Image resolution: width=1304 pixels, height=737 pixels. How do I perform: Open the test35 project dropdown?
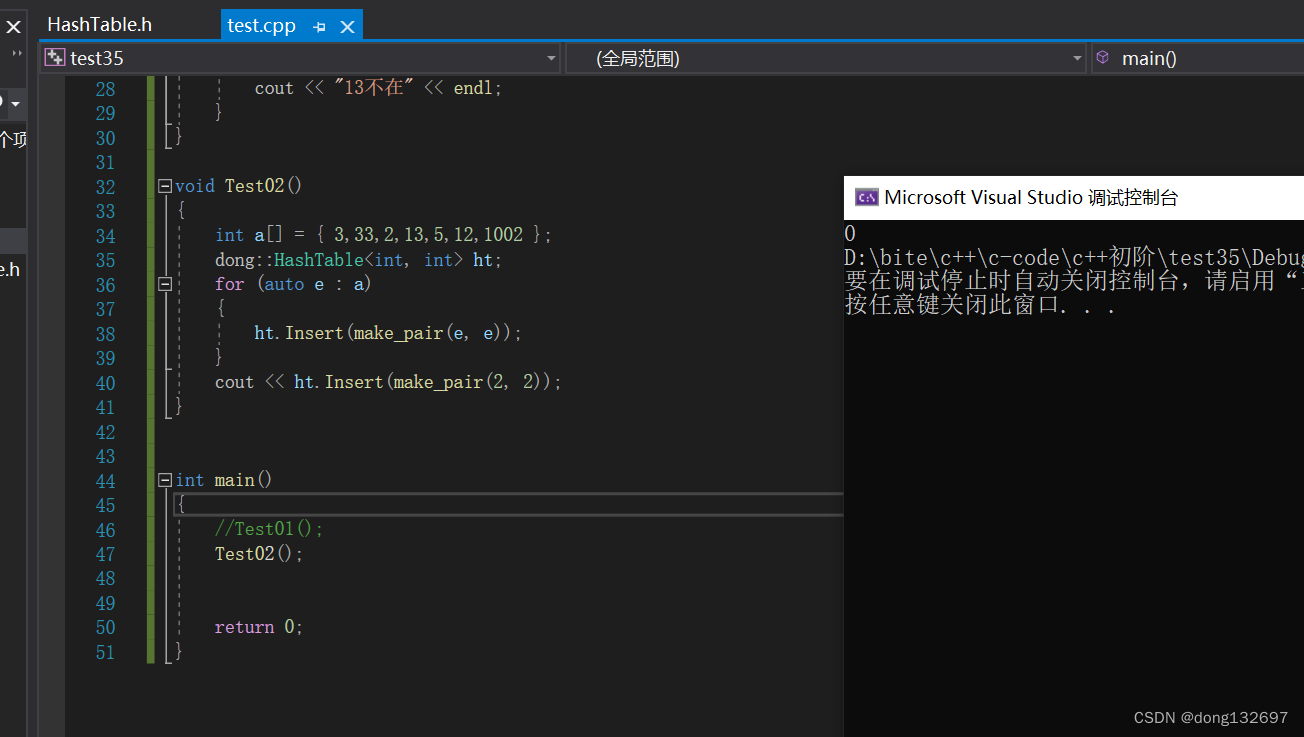(552, 59)
